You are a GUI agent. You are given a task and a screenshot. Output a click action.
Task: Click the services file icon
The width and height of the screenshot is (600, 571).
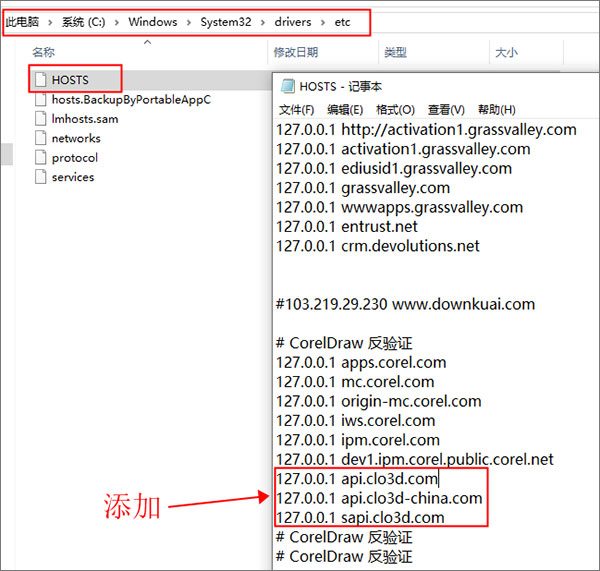pyautogui.click(x=40, y=177)
